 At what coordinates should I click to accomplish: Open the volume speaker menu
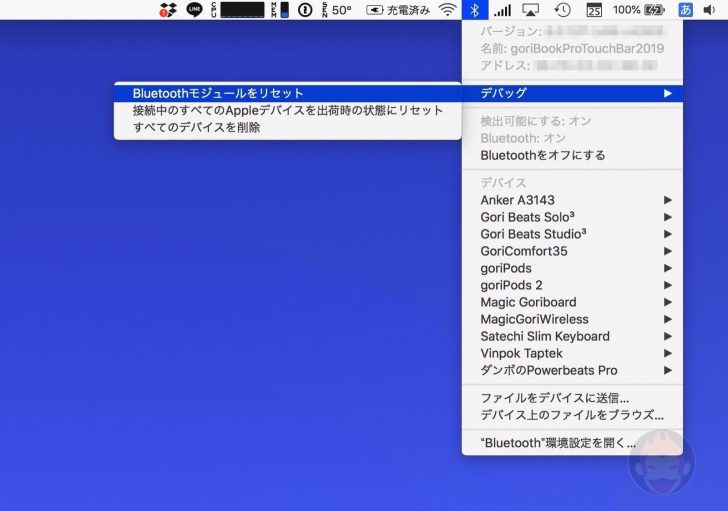coord(709,10)
